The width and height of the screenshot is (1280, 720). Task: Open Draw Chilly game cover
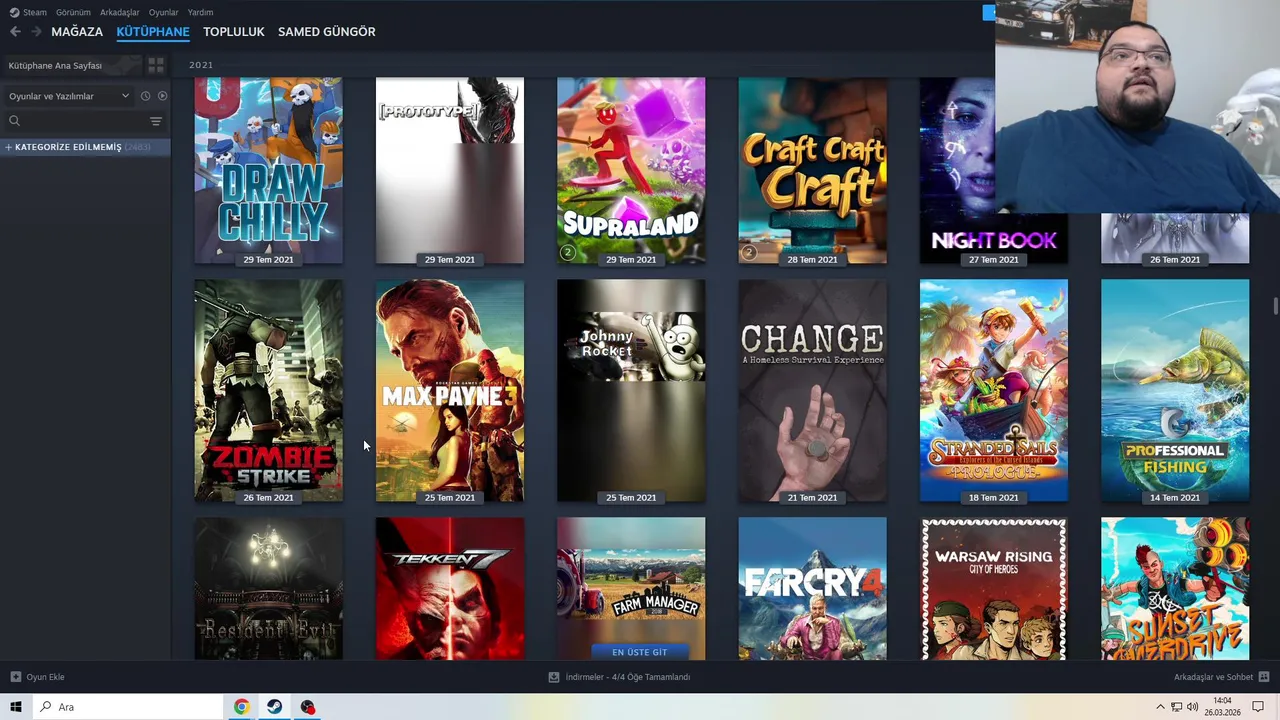pos(268,170)
